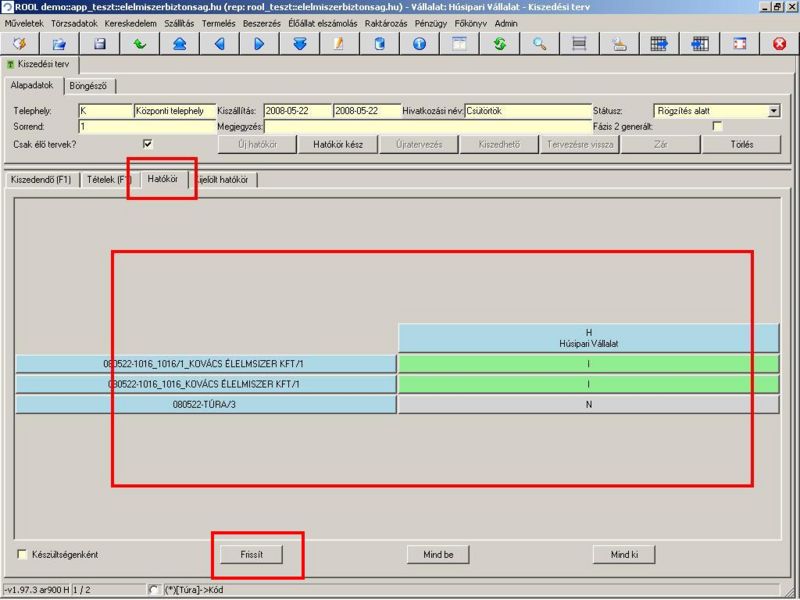The width and height of the screenshot is (800, 600).
Task: Click the red X exit toolbar icon
Action: pyautogui.click(x=779, y=44)
